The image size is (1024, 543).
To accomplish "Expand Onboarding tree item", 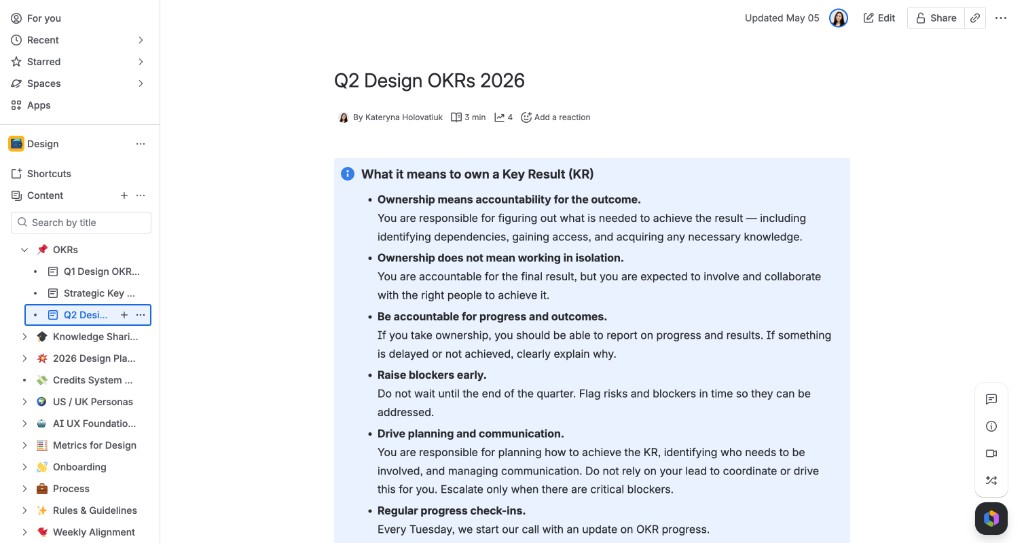I will click(24, 467).
